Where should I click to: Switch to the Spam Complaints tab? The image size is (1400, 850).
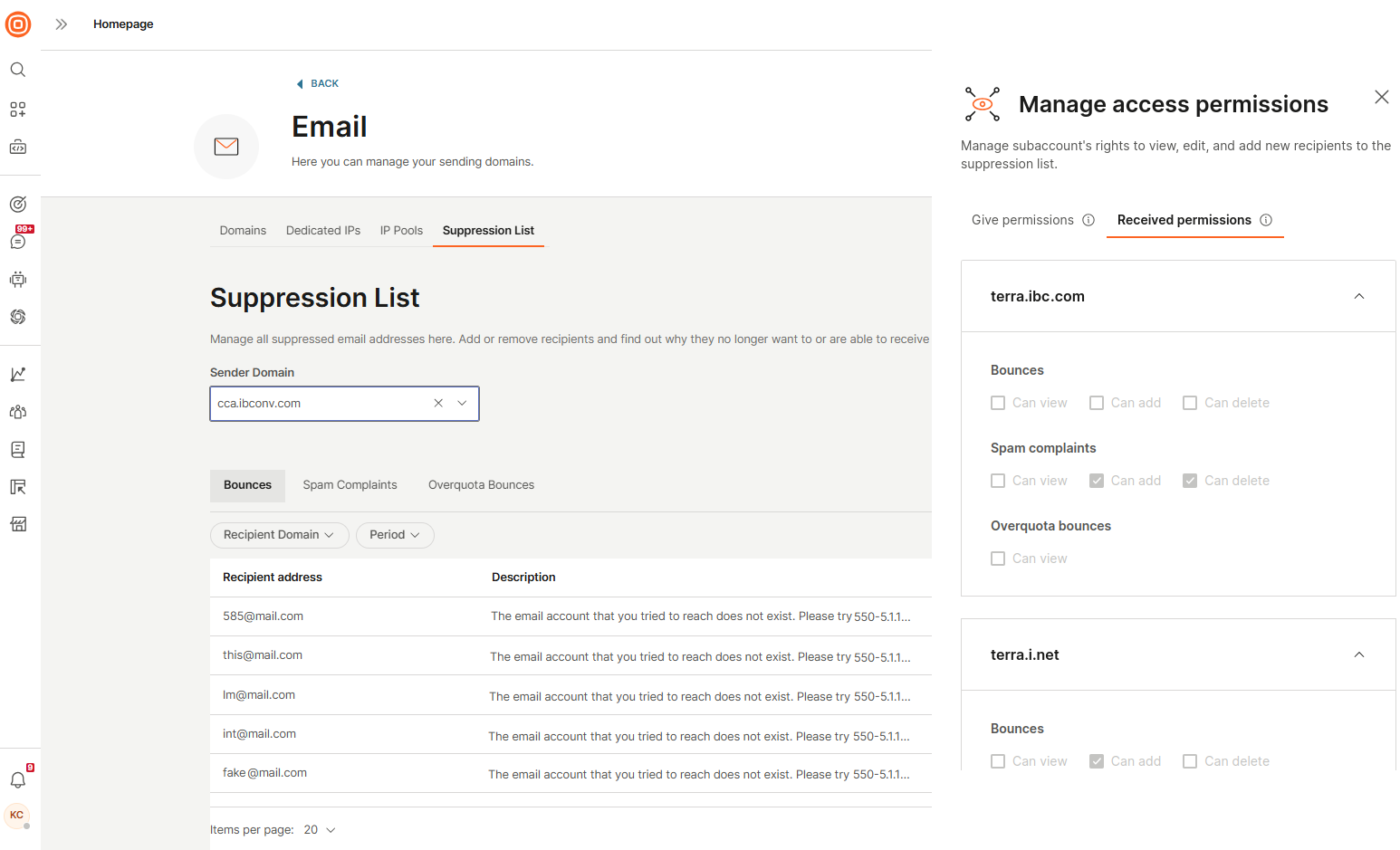[x=350, y=484]
